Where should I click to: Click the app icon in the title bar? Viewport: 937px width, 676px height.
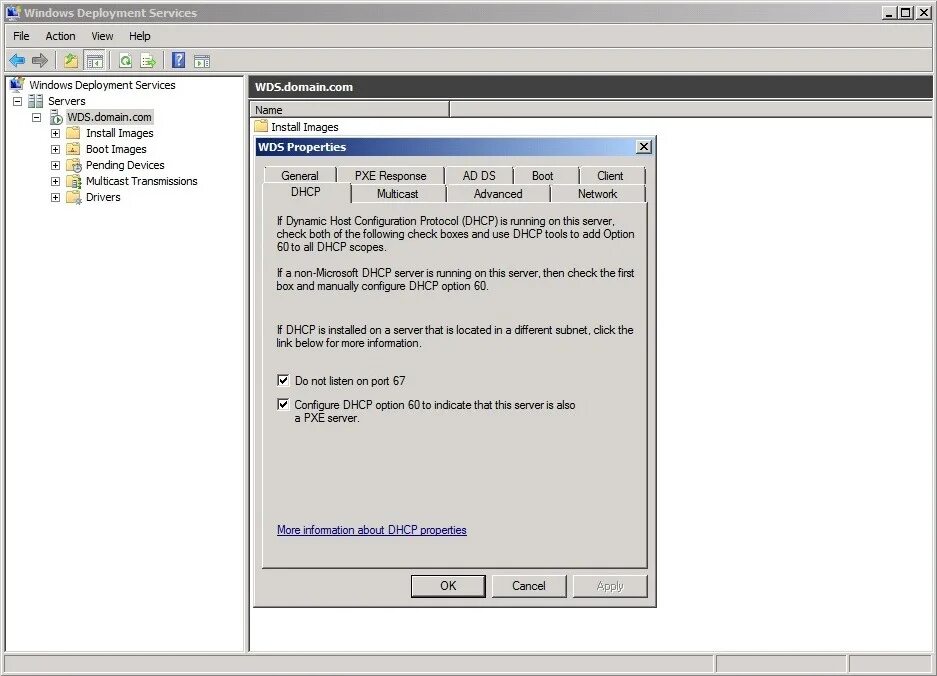(x=13, y=13)
